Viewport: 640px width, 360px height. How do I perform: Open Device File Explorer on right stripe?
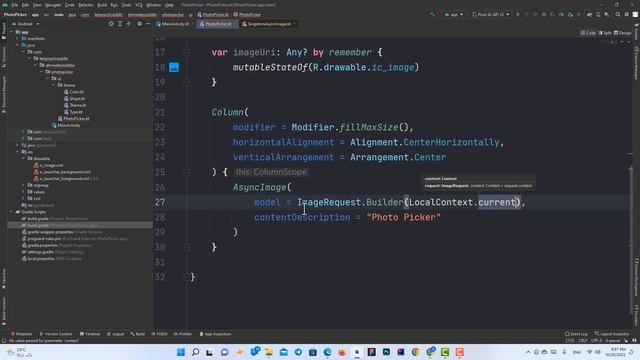(x=636, y=278)
